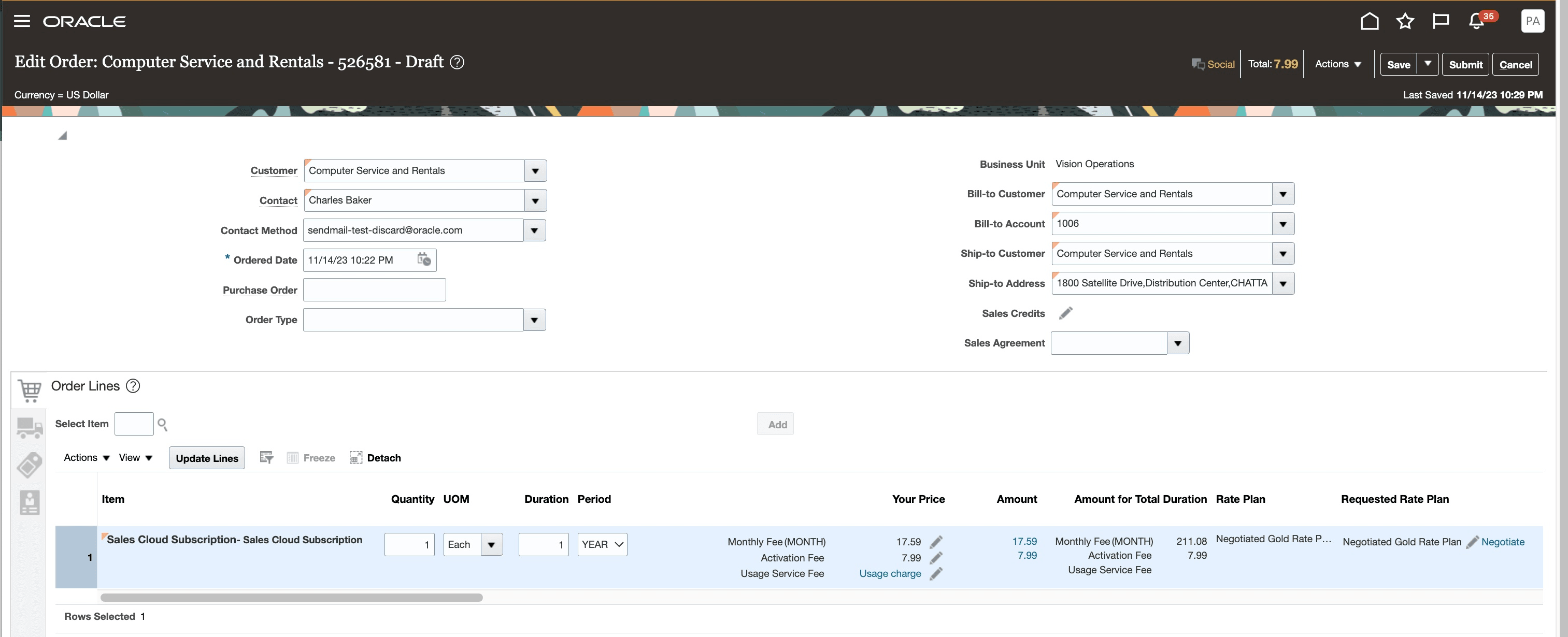Submit the order
This screenshot has height=637, width=1568.
[x=1465, y=64]
